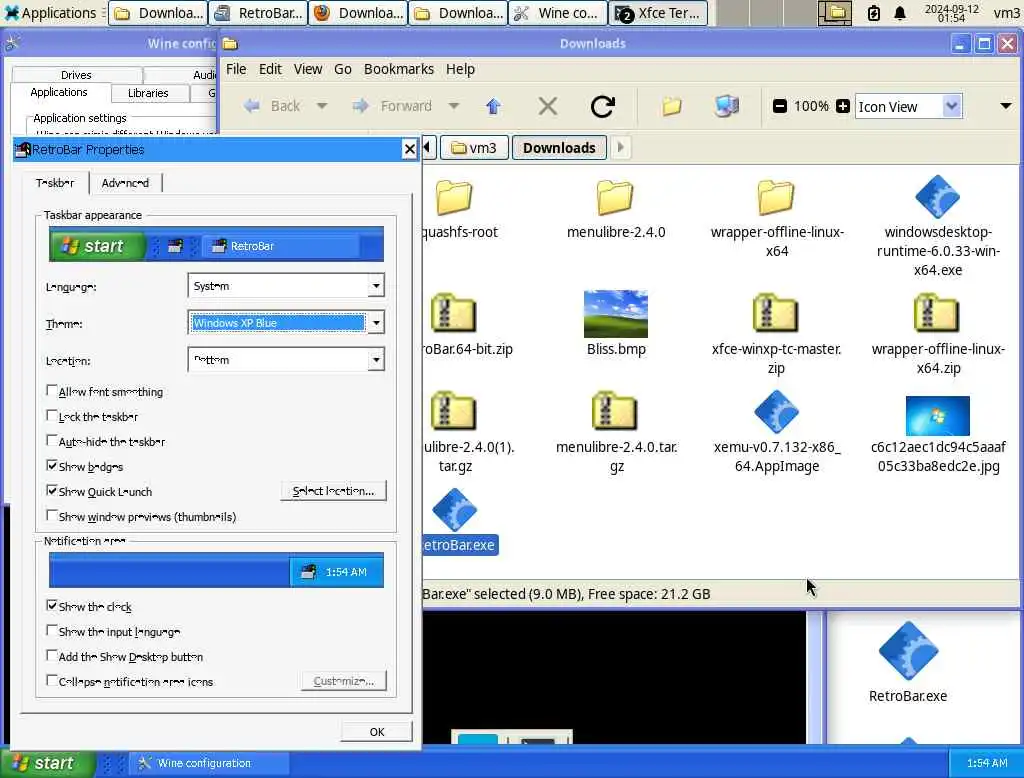Viewport: 1024px width, 778px height.
Task: Click the RetroBar.exe desktop icon at lower right
Action: tap(908, 651)
